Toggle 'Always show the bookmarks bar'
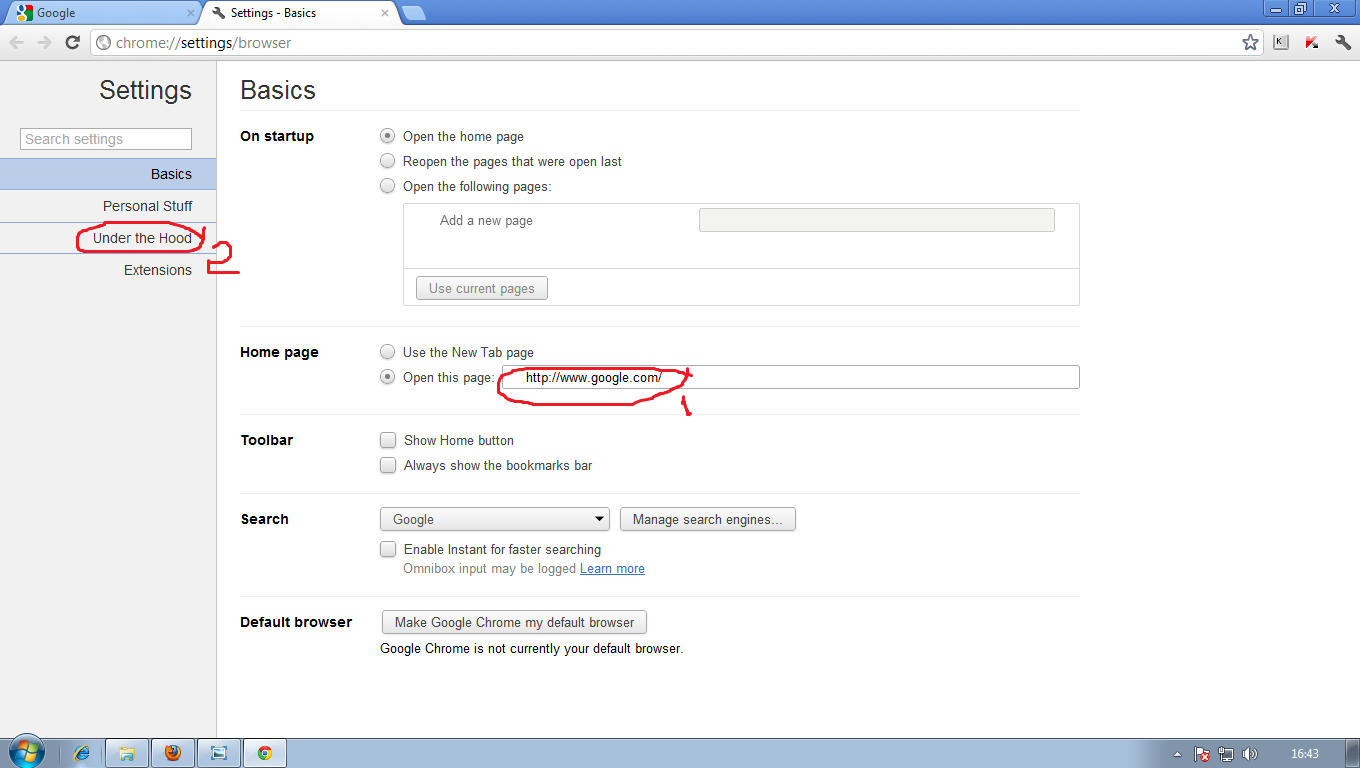 (388, 465)
